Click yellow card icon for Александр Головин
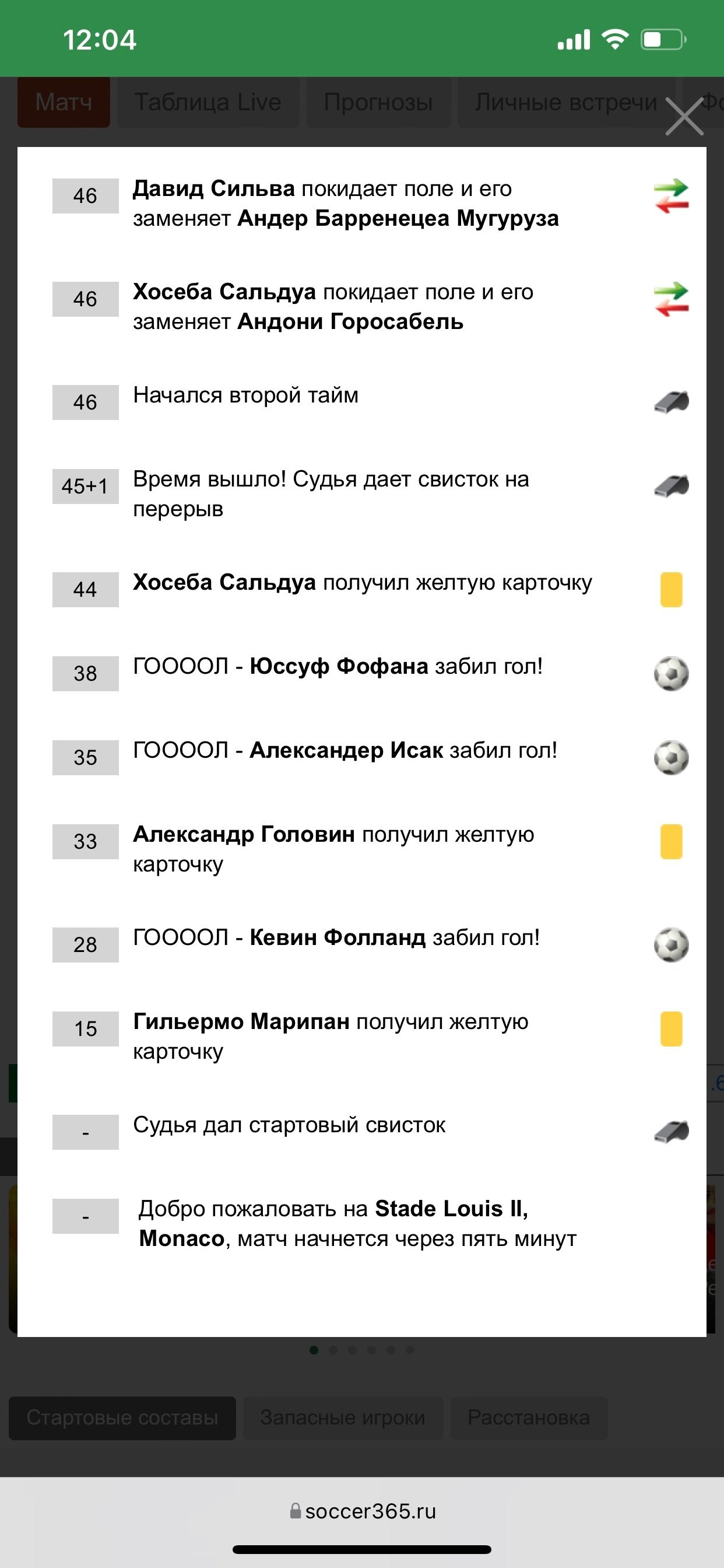Screen dimensions: 724x1568 (671, 841)
